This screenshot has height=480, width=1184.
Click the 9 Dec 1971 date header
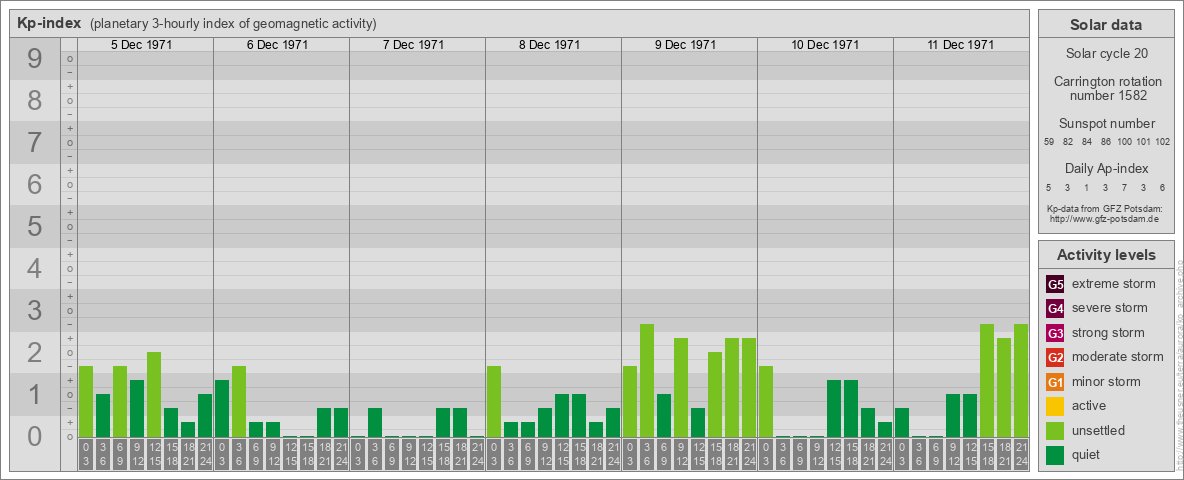point(685,45)
